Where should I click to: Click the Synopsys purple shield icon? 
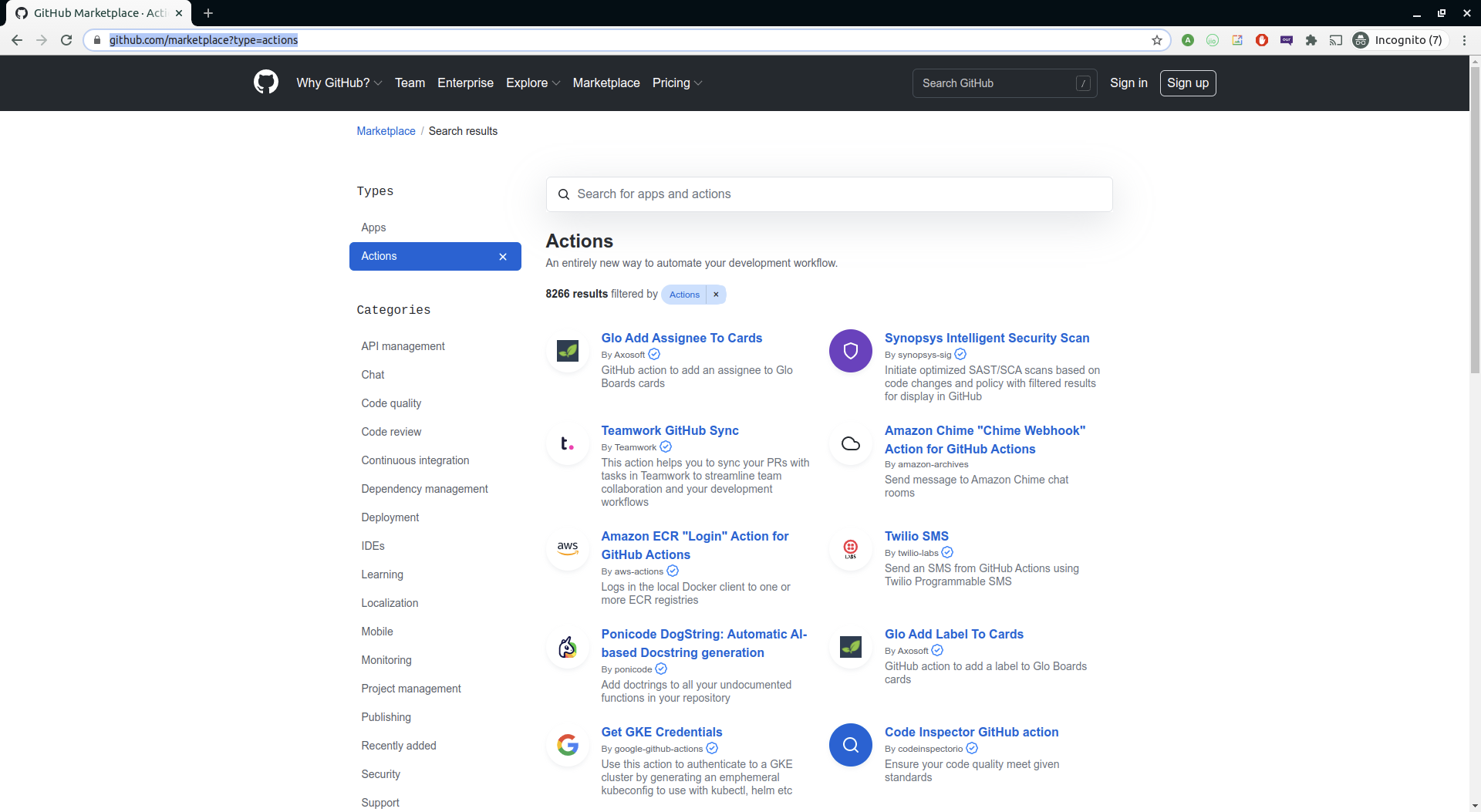851,351
